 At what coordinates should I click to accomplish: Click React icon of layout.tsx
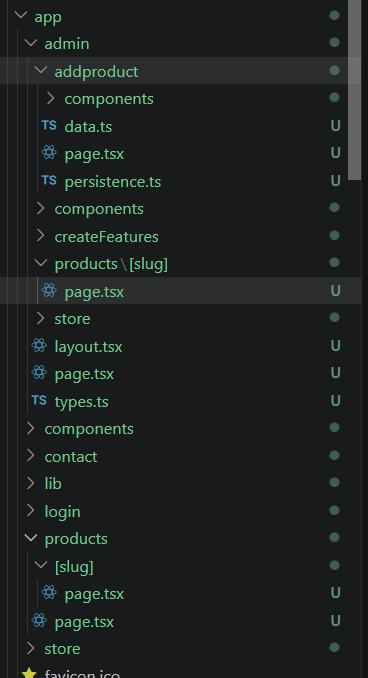(39, 345)
